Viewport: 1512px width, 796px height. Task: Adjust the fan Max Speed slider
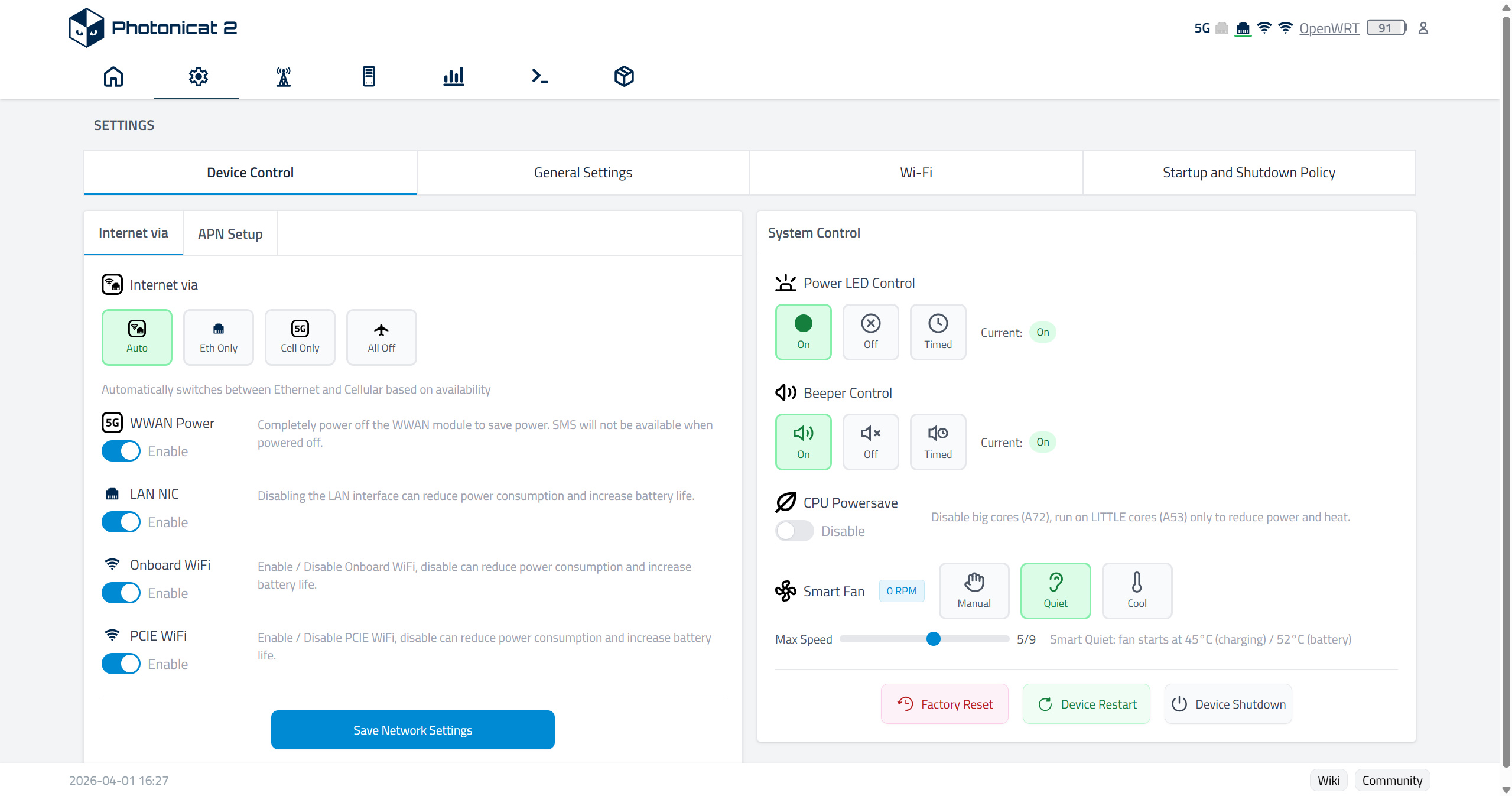pyautogui.click(x=932, y=639)
